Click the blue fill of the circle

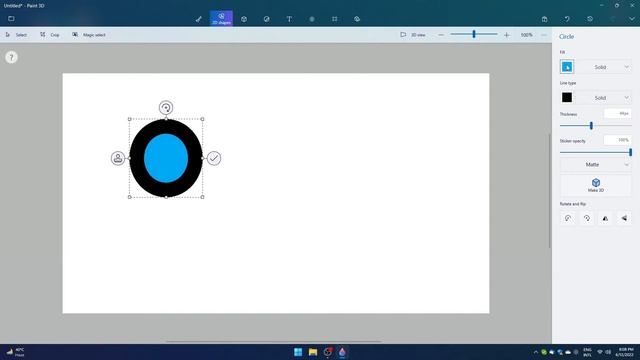coord(166,158)
